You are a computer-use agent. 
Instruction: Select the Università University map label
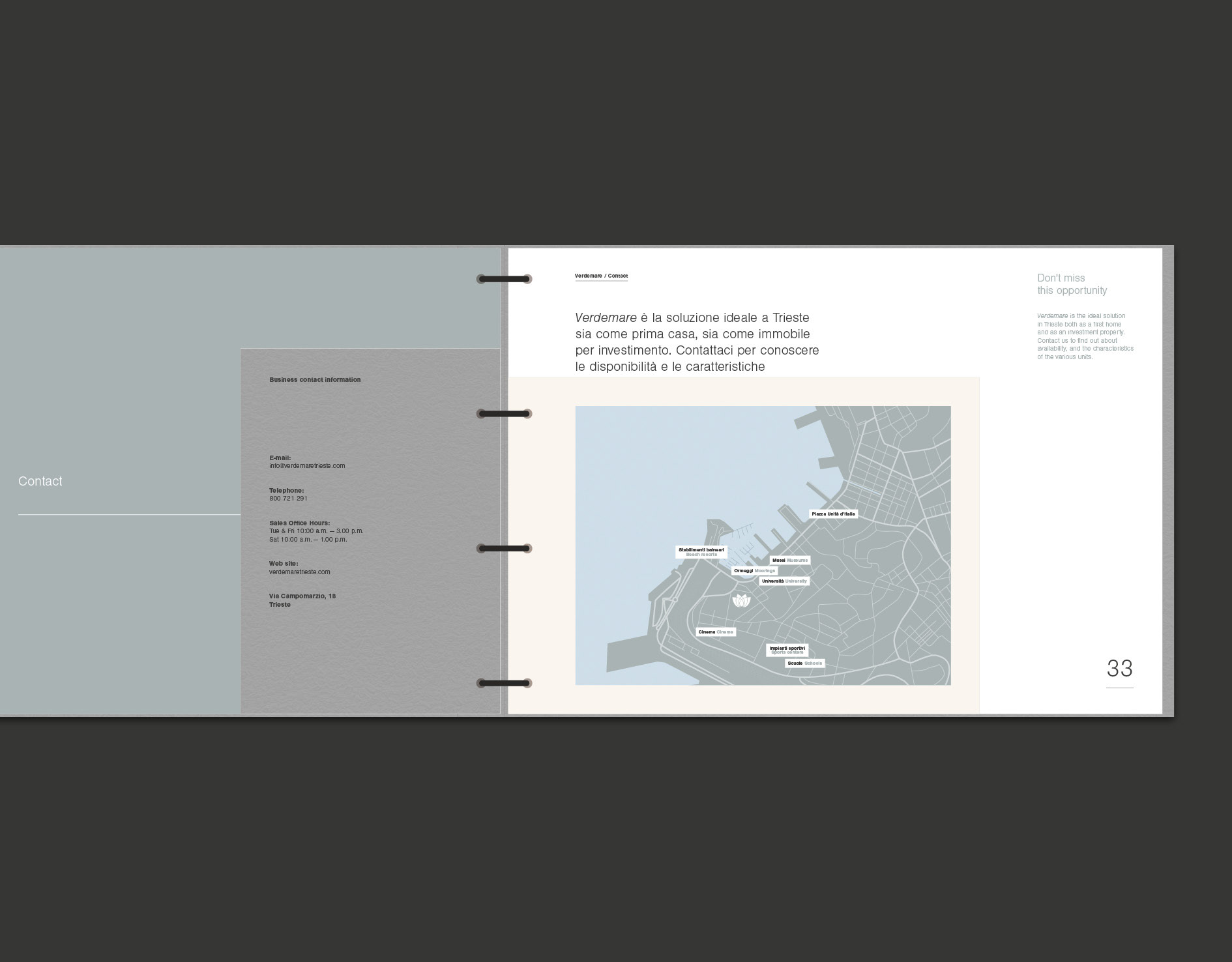(x=784, y=581)
